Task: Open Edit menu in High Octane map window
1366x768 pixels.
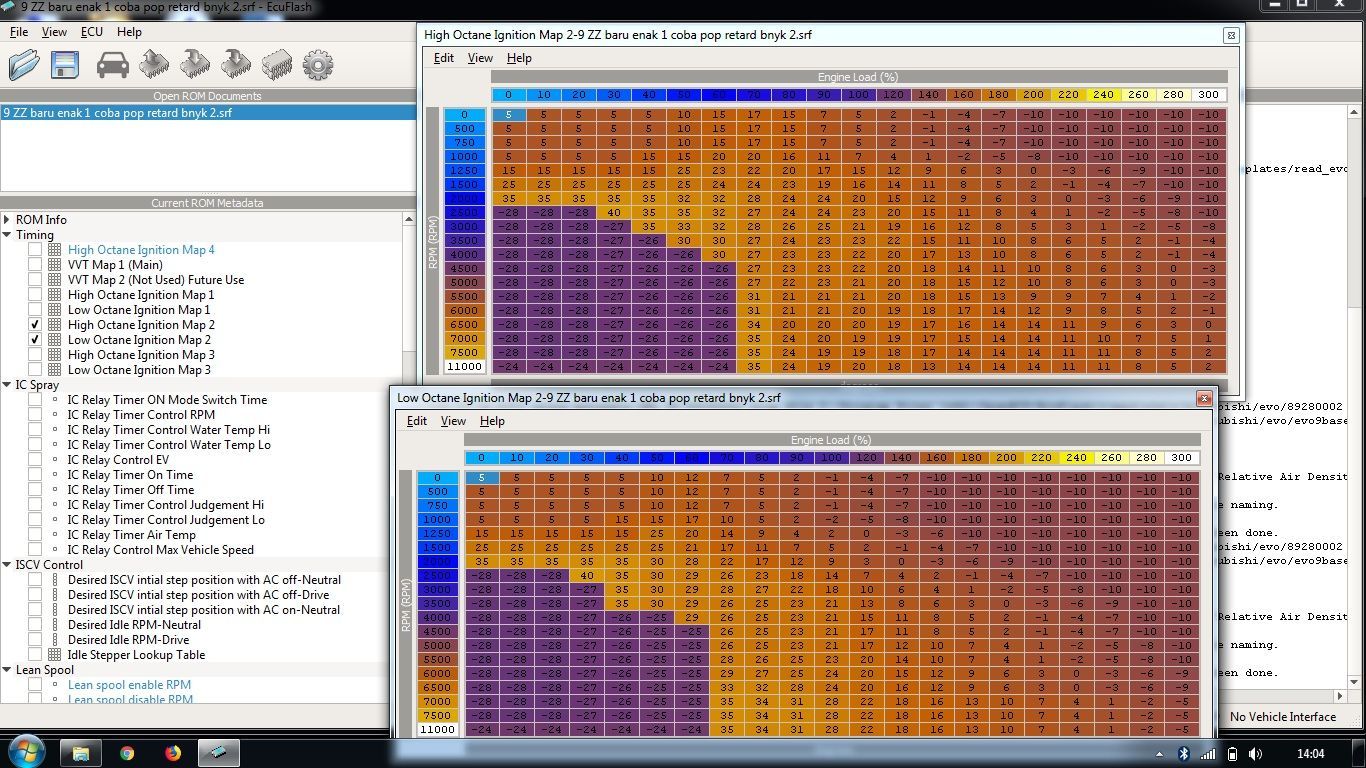Action: [x=443, y=58]
